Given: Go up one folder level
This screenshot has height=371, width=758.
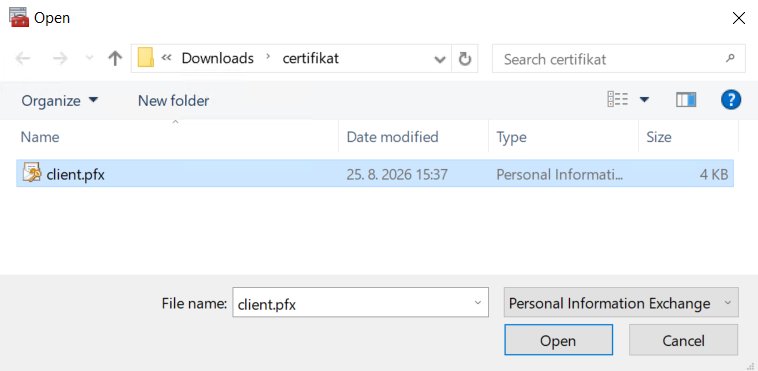Looking at the screenshot, I should pos(115,59).
